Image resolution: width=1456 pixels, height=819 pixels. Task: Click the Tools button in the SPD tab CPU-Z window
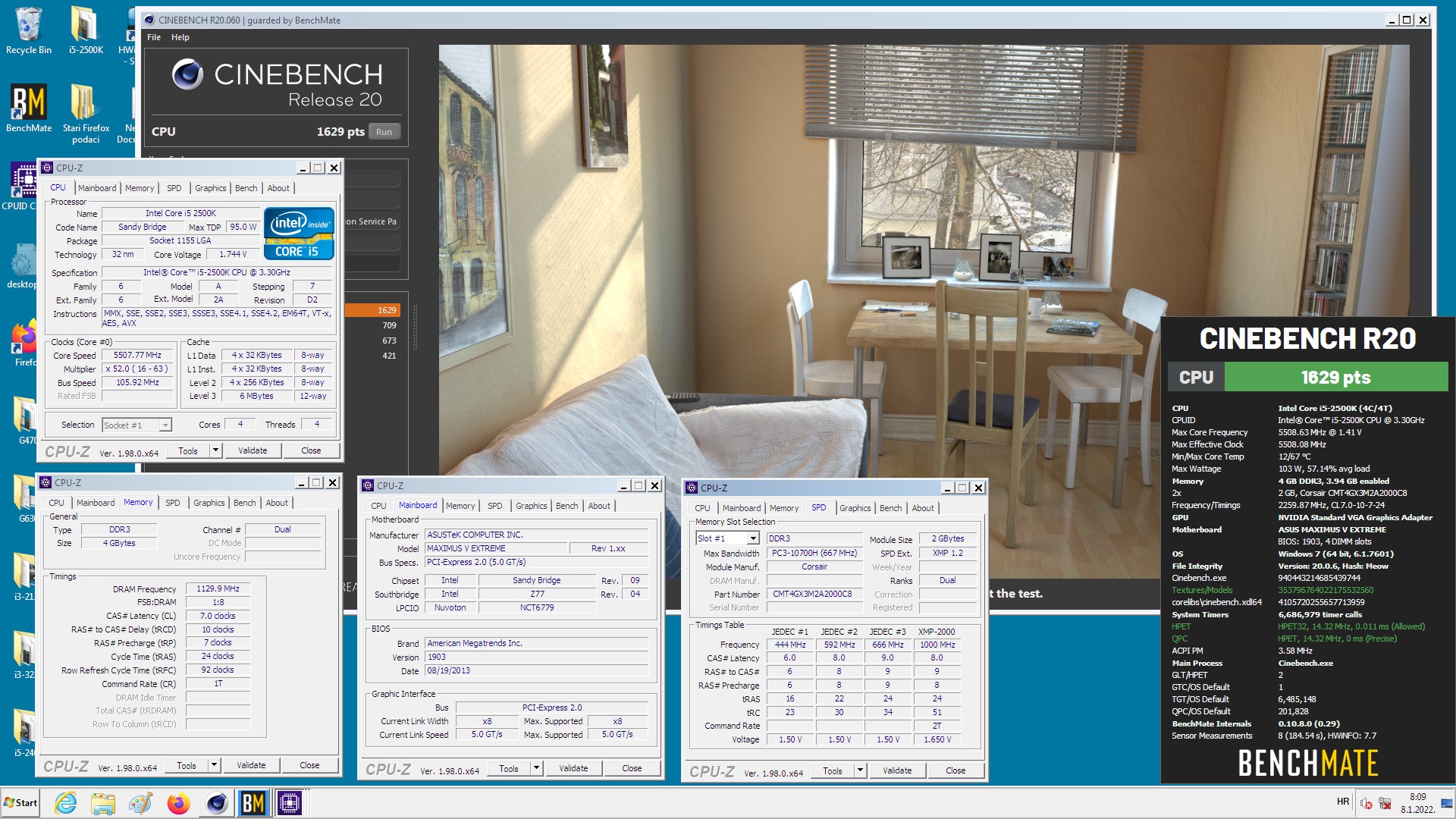[x=833, y=770]
